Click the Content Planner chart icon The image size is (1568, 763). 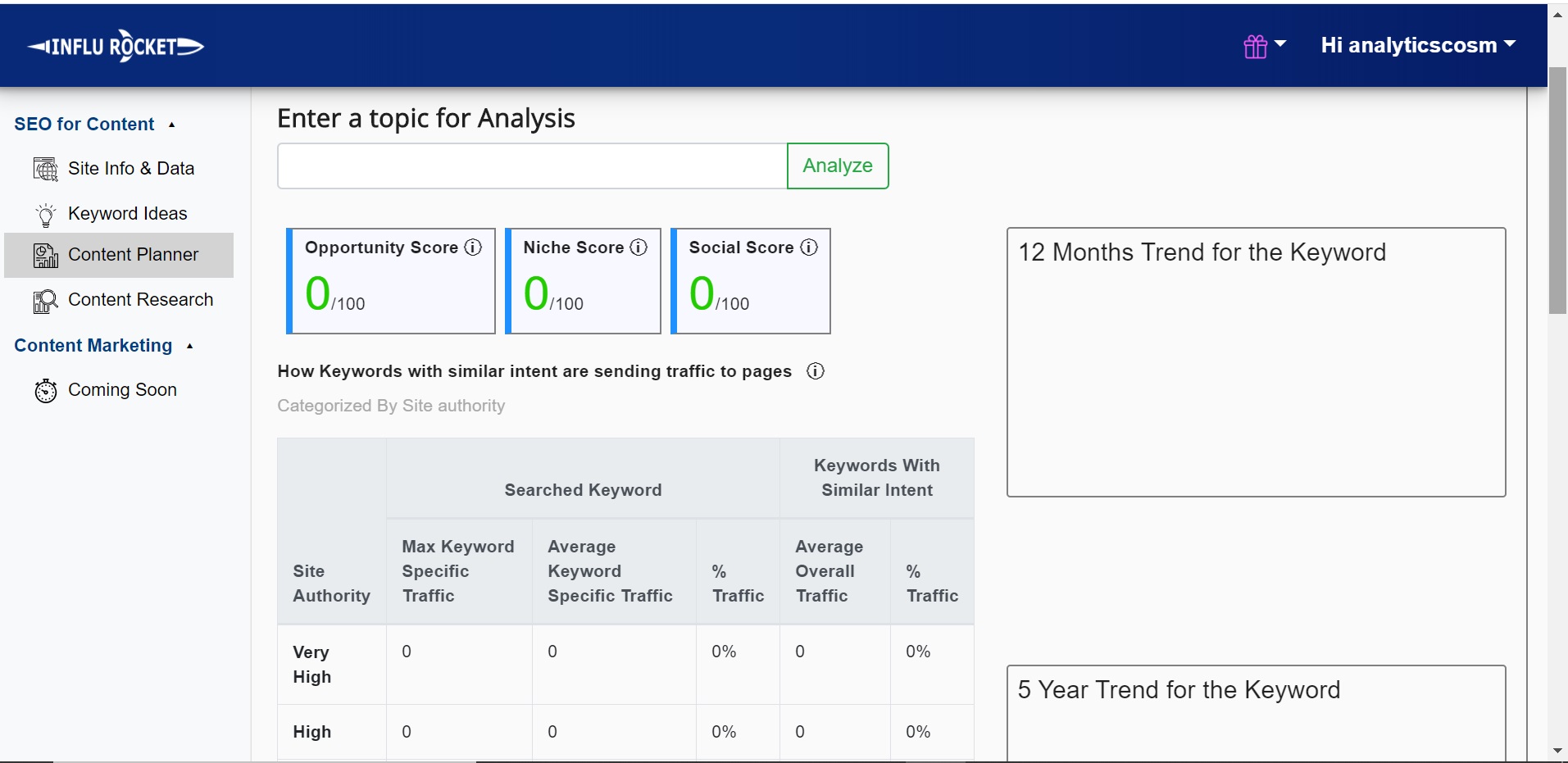[x=46, y=256]
